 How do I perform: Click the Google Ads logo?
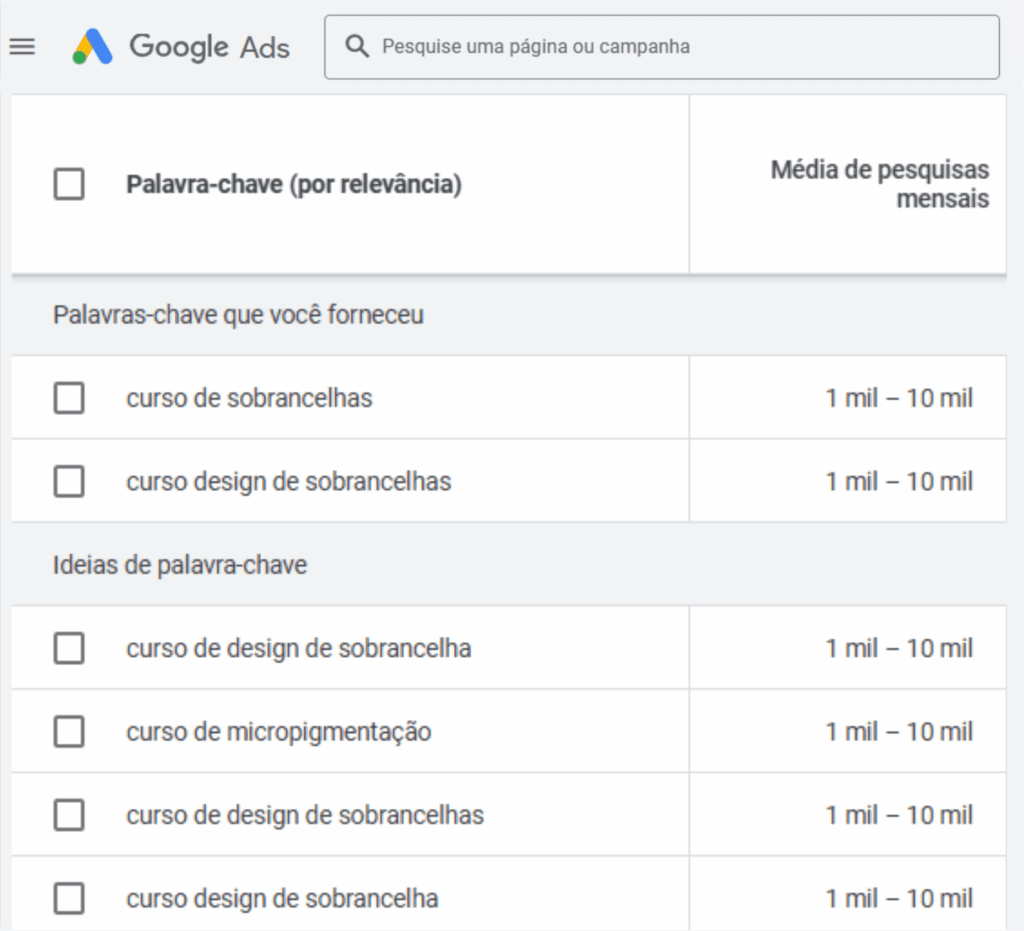pos(181,47)
